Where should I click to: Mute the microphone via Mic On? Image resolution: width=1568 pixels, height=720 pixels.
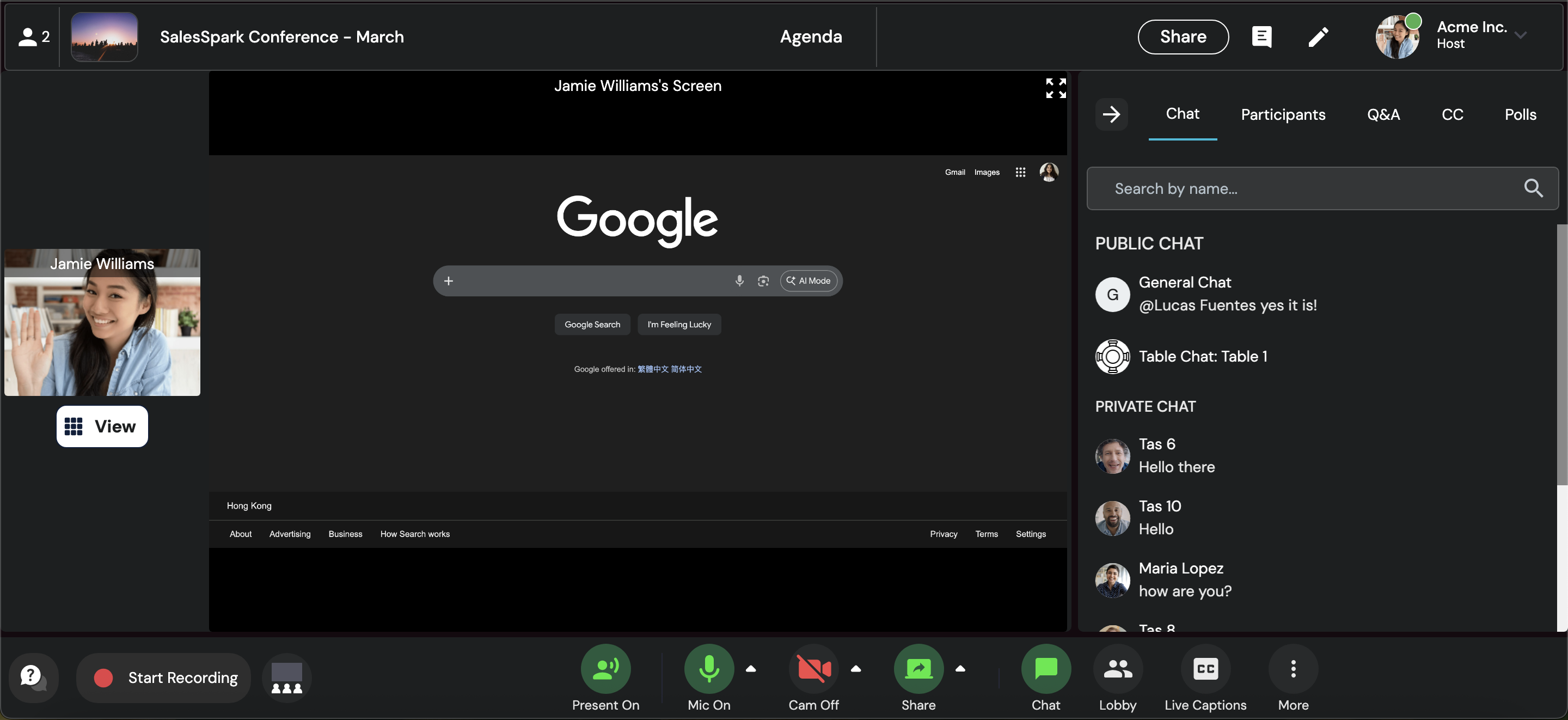pyautogui.click(x=708, y=669)
